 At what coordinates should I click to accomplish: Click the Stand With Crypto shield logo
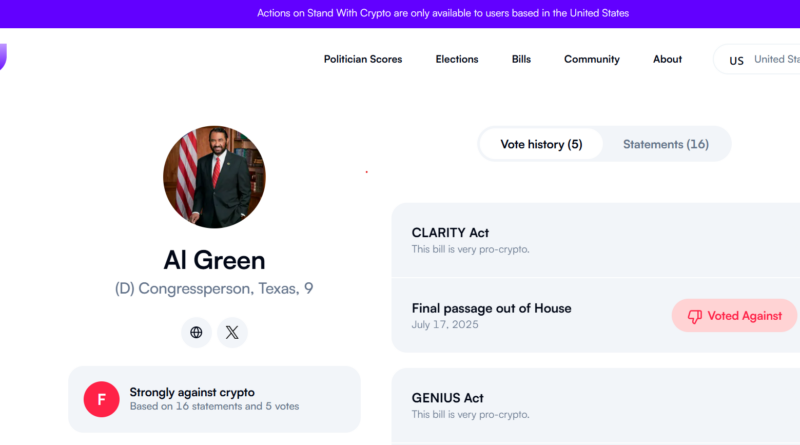coord(3,57)
